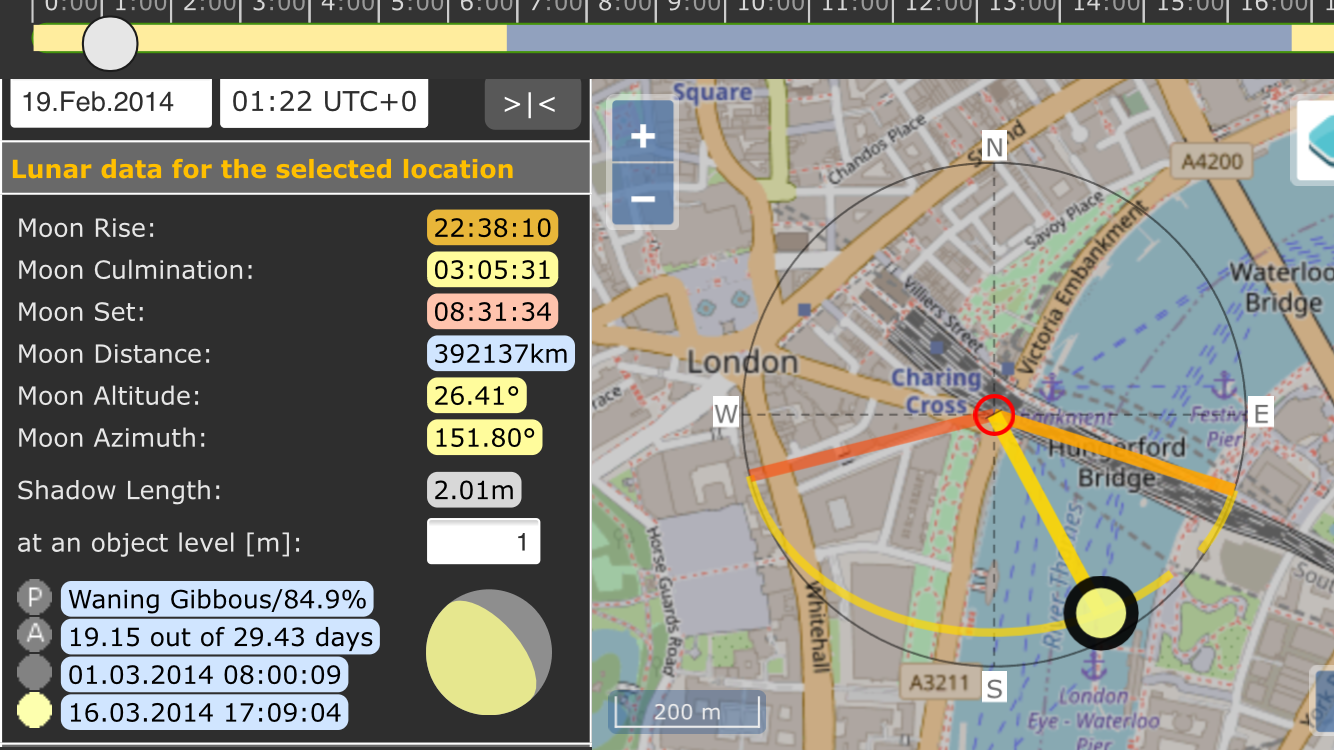This screenshot has width=1334, height=750.
Task: Click the P phase icon
Action: point(35,598)
